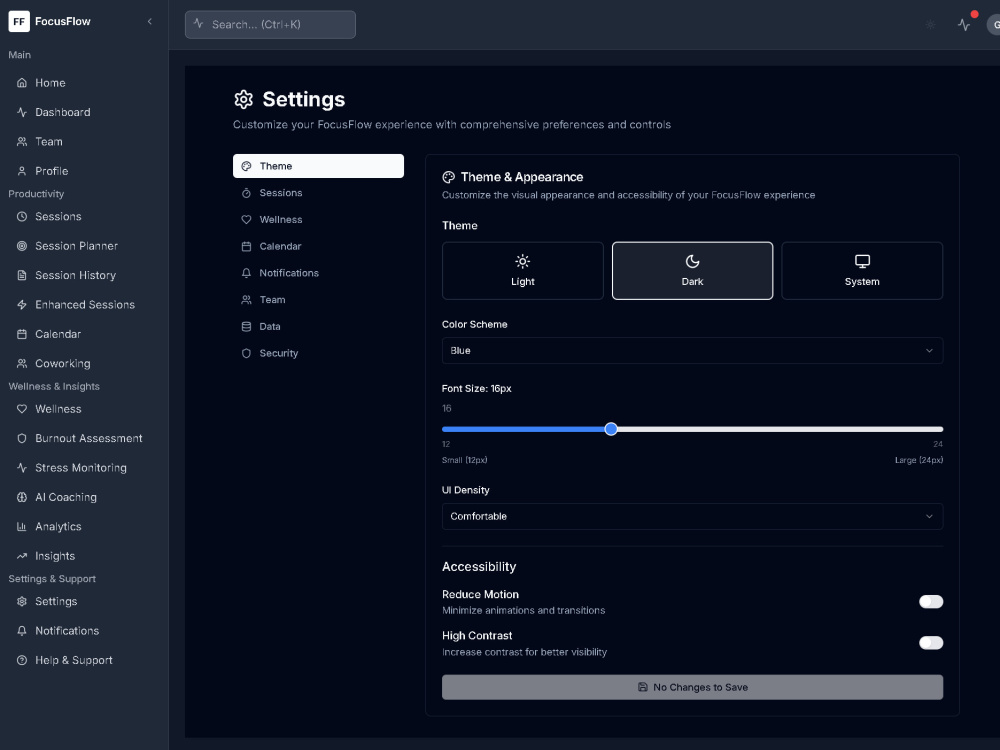Click the AI Coaching brain icon
This screenshot has height=750, width=1000.
pos(22,497)
